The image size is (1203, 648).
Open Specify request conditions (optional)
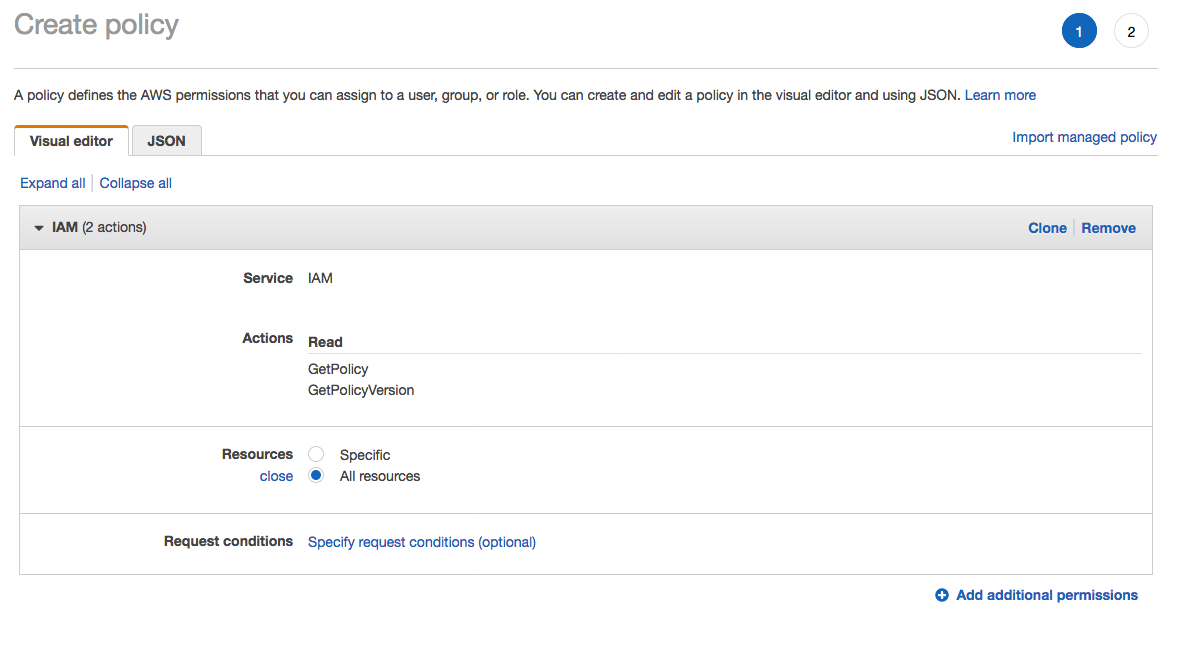pyautogui.click(x=422, y=542)
